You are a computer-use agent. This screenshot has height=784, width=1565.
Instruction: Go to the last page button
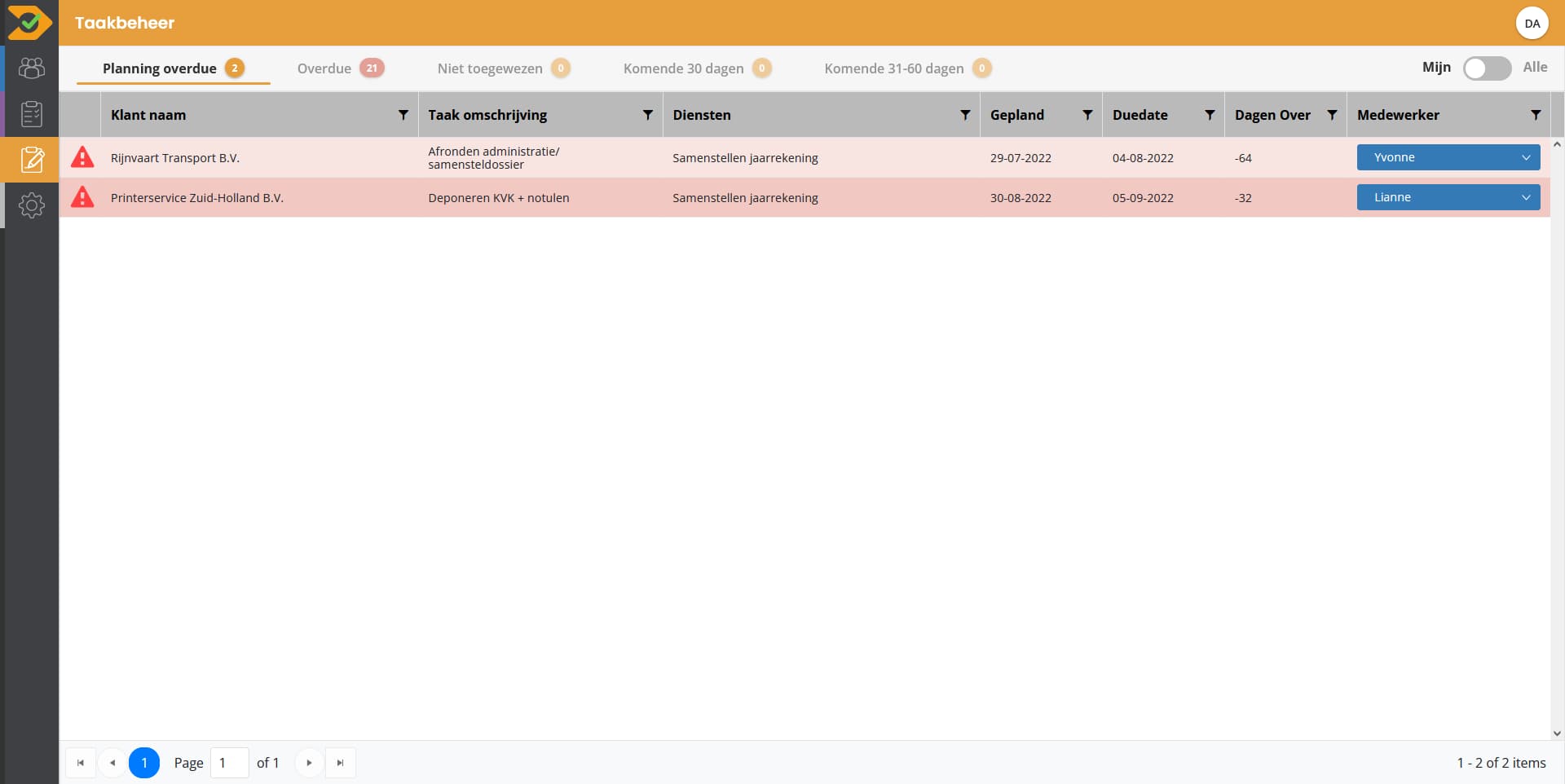(341, 763)
